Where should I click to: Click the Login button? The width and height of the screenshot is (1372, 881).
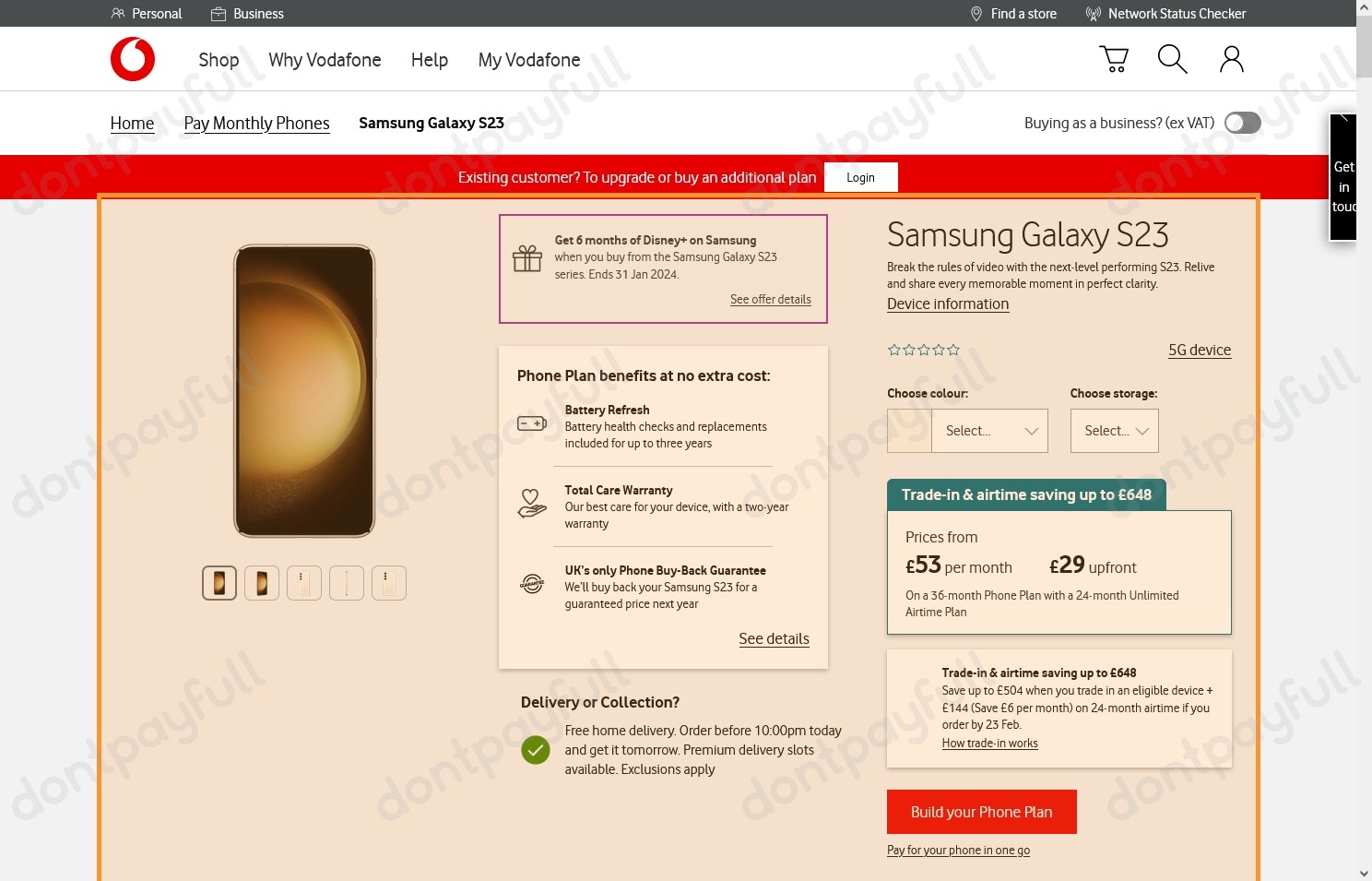860,177
